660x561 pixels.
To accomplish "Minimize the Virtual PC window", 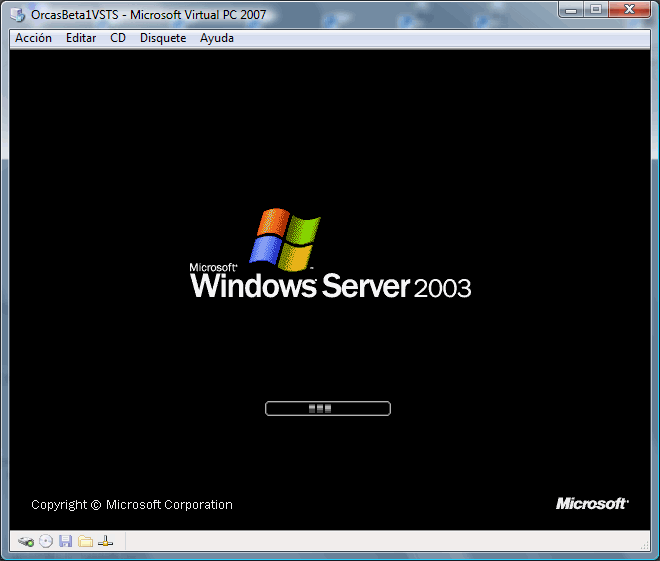I will (571, 9).
